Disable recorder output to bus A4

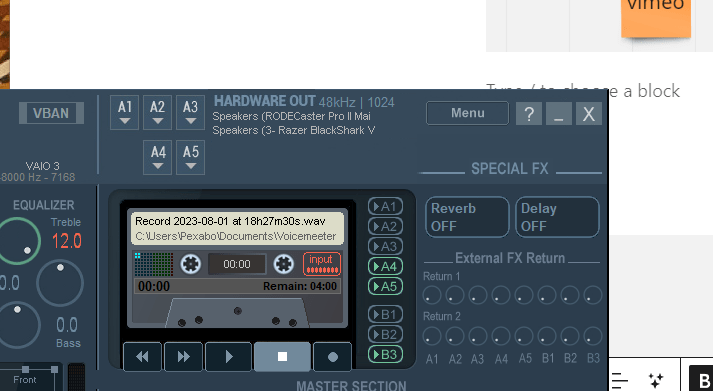pos(385,266)
